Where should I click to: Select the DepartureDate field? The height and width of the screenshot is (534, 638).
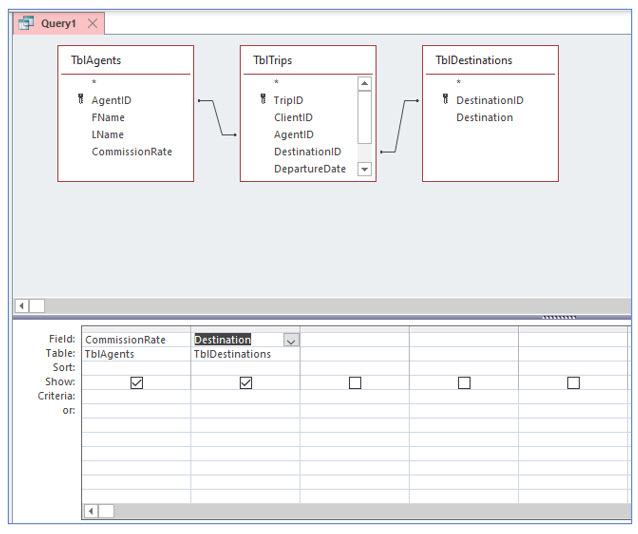tap(310, 169)
